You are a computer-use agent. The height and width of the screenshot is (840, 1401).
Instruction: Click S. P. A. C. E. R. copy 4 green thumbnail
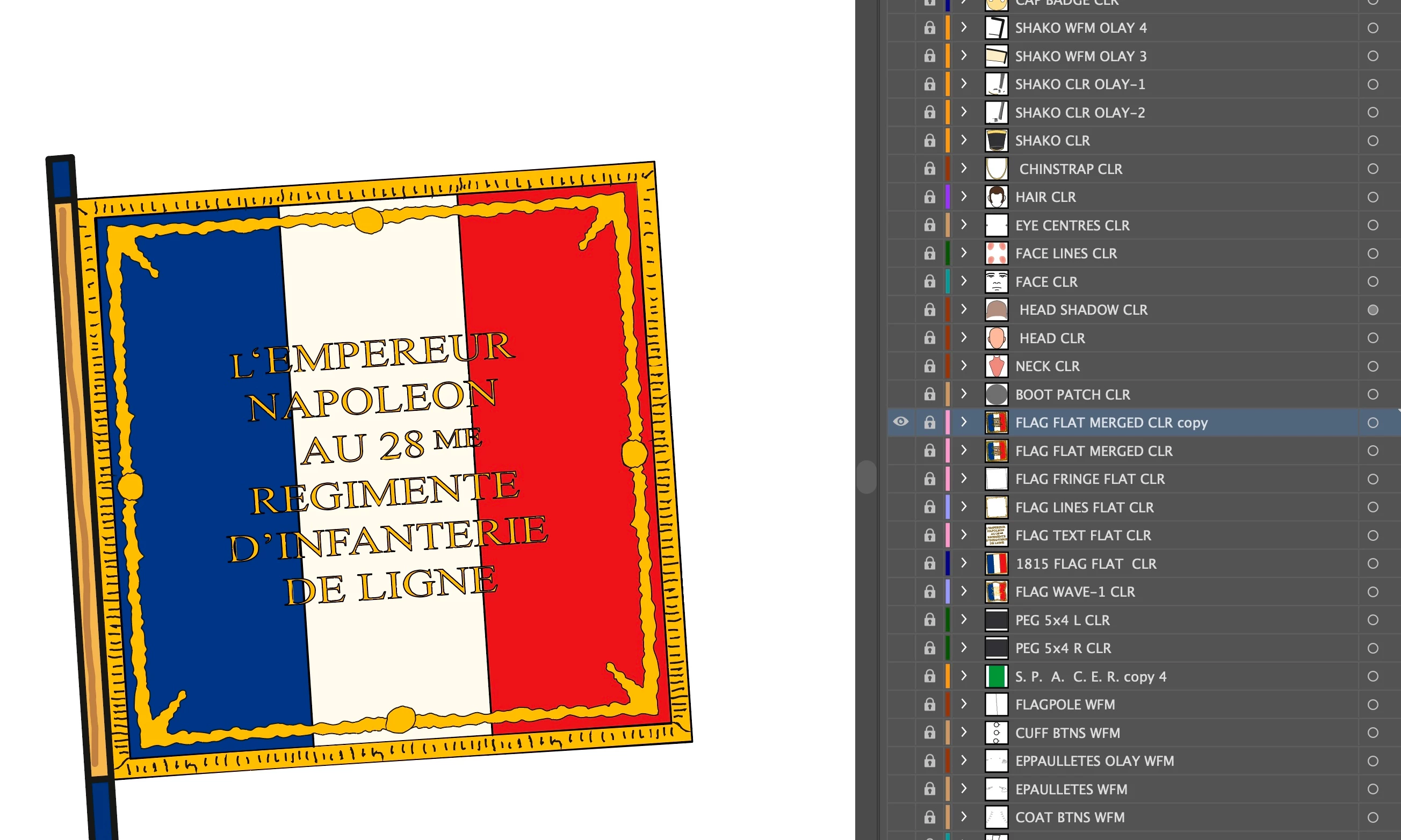[x=996, y=676]
